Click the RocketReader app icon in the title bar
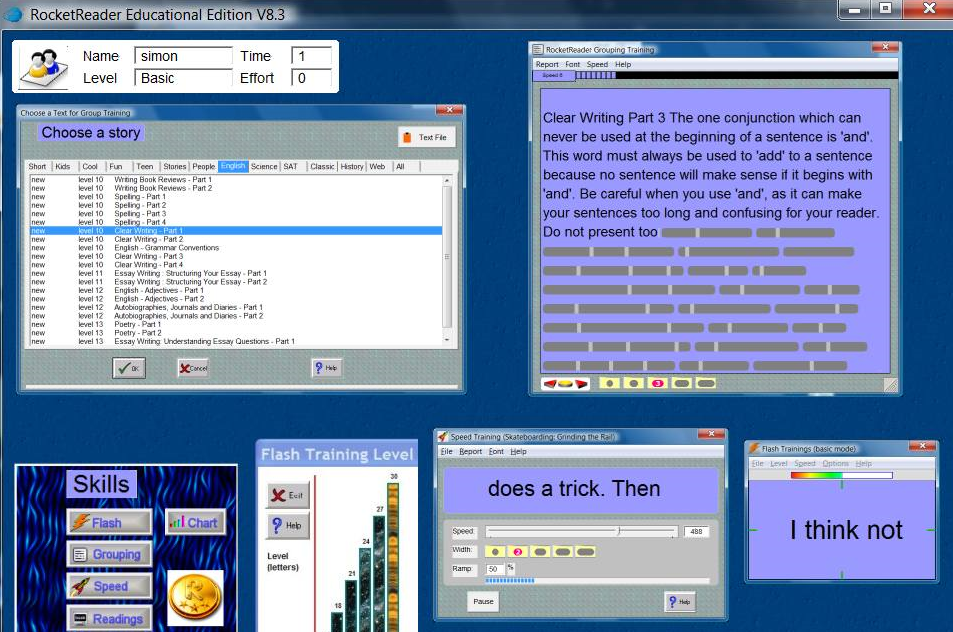This screenshot has height=632, width=953. (x=13, y=15)
